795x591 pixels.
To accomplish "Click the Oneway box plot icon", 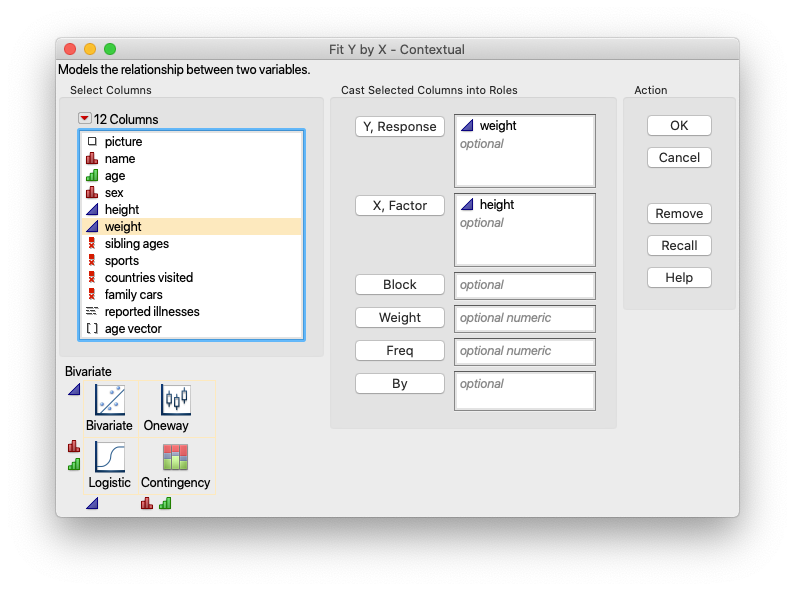I will pyautogui.click(x=175, y=399).
